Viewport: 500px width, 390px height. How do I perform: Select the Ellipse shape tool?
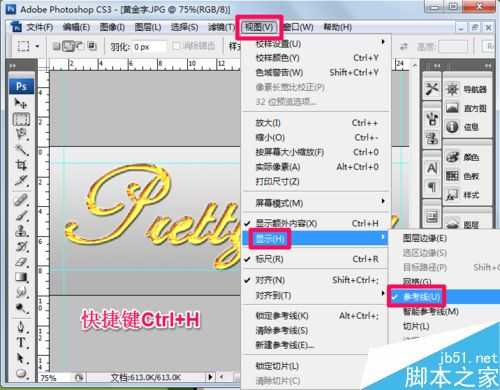(x=21, y=373)
